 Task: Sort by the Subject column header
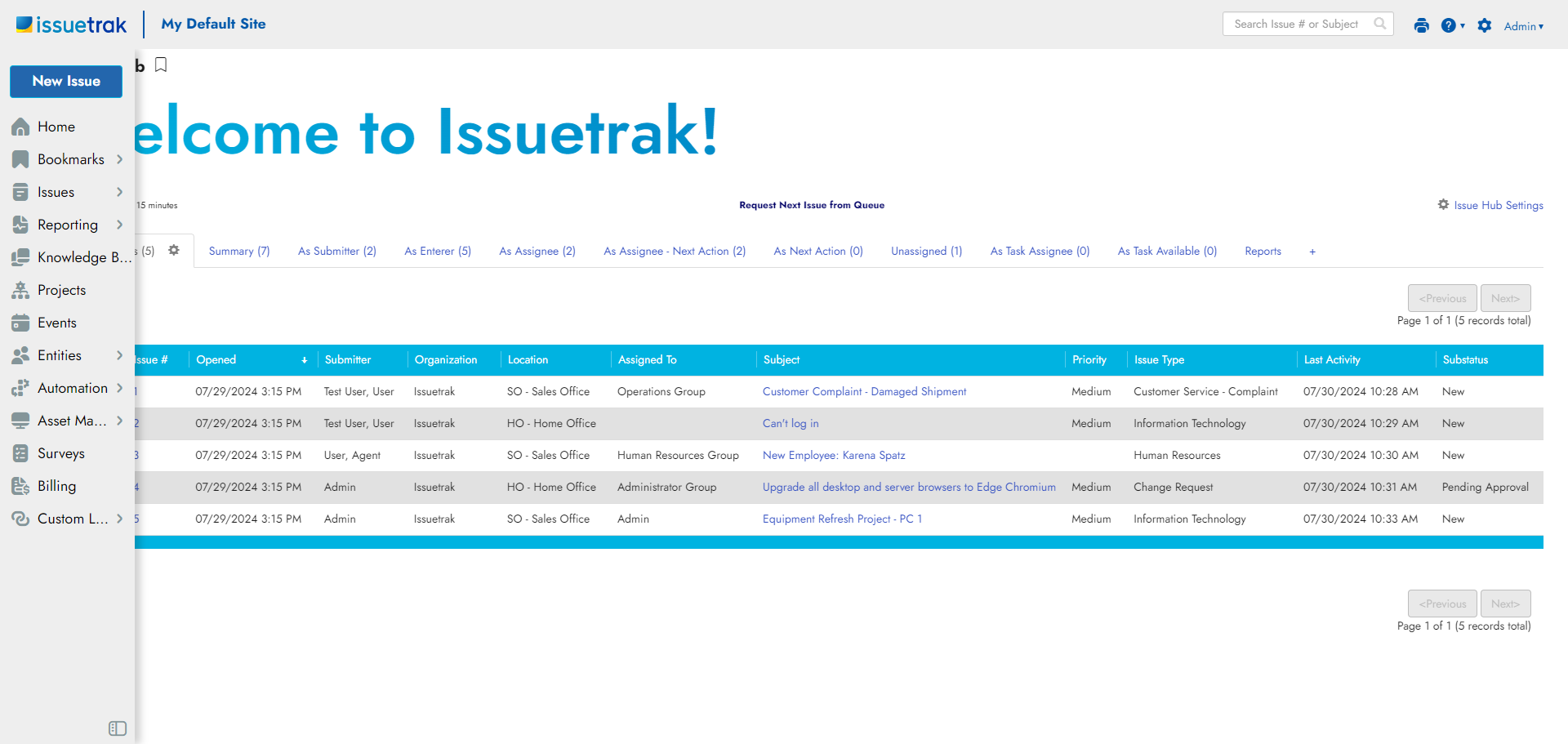(782, 359)
